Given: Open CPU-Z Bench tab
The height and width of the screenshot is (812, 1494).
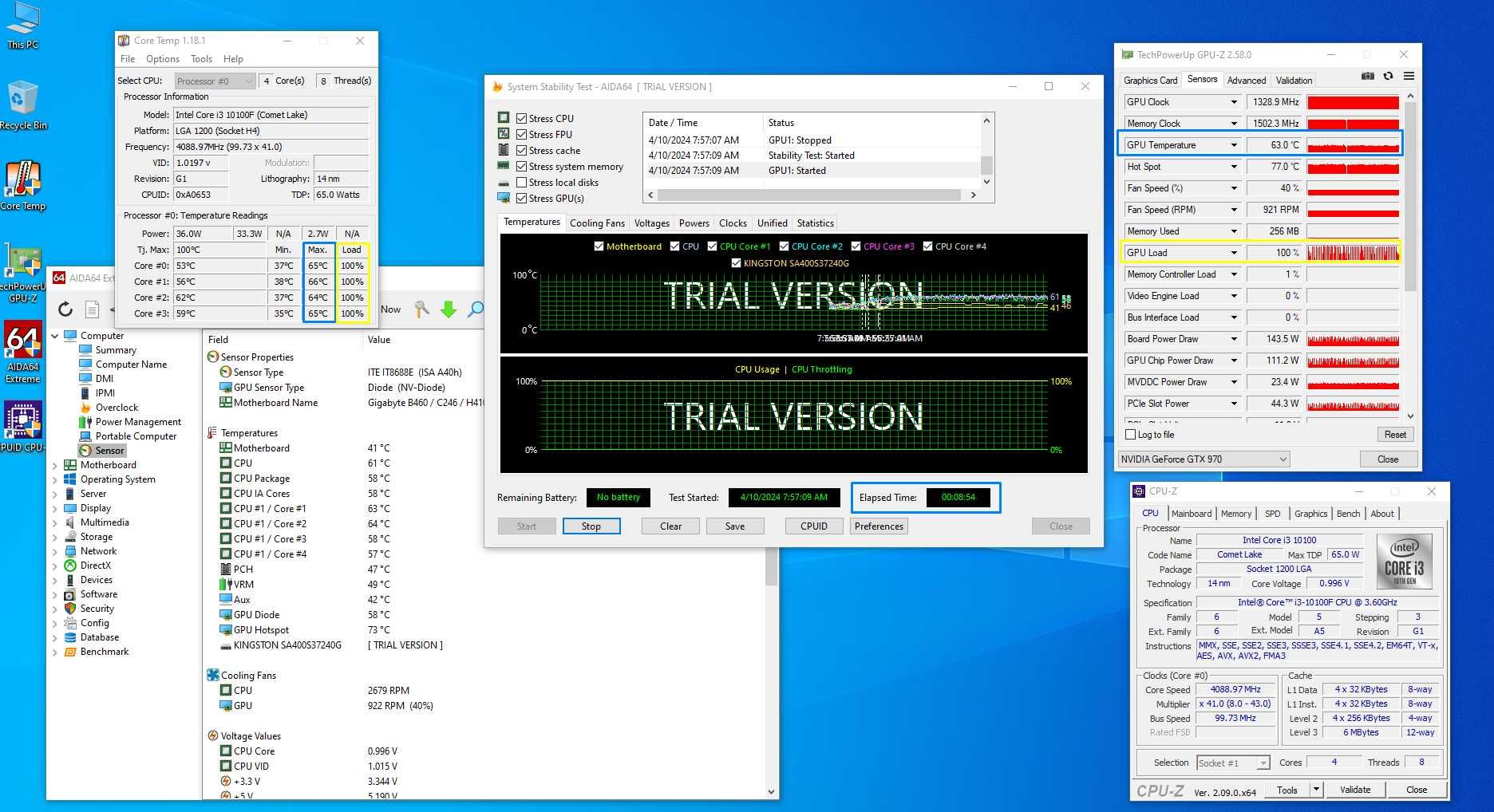Looking at the screenshot, I should pos(1348,514).
